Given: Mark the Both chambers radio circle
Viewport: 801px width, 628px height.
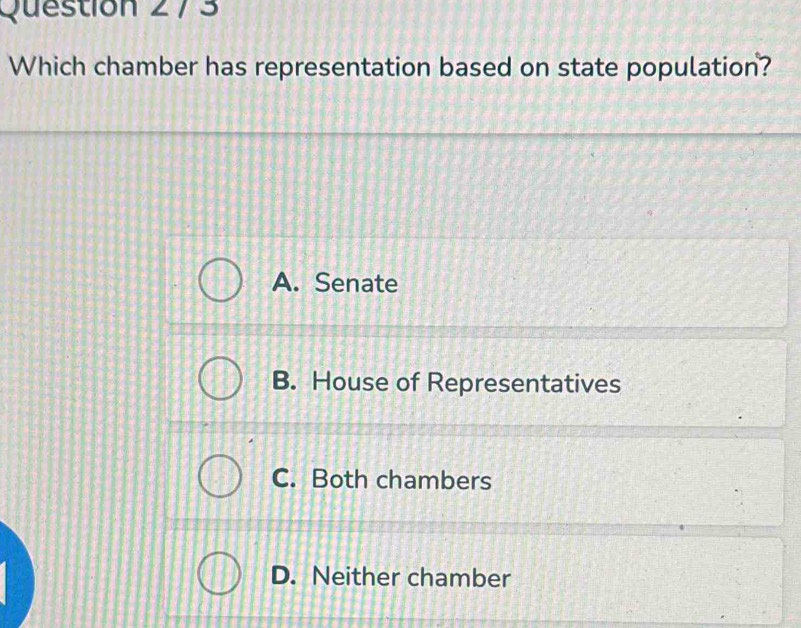Looking at the screenshot, I should (x=221, y=480).
